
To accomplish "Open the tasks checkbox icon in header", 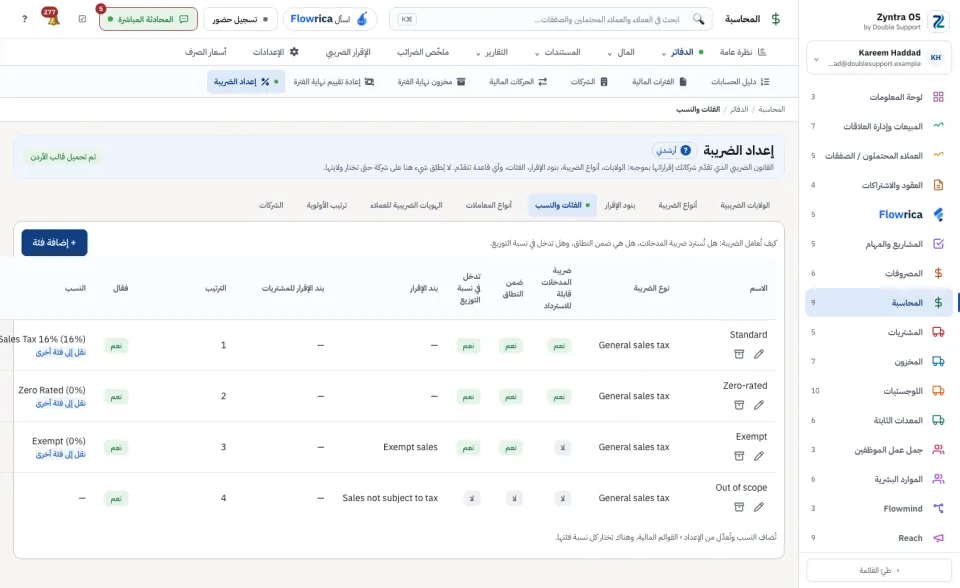I will pos(83,19).
